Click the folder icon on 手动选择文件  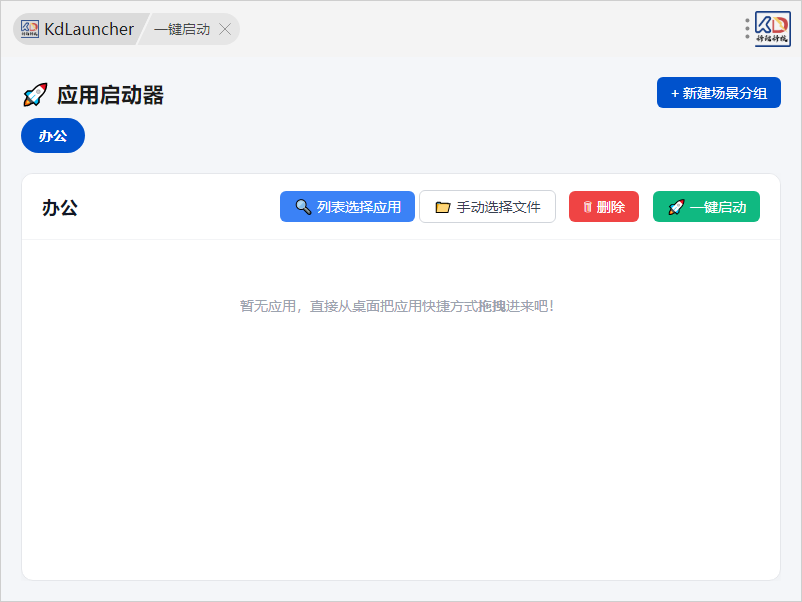coord(443,207)
